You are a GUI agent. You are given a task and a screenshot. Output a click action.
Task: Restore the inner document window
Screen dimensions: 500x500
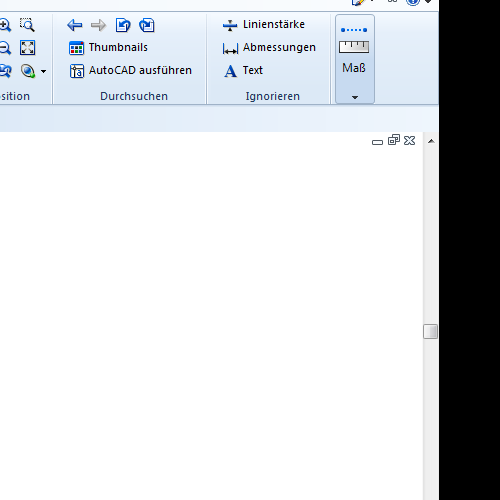[394, 140]
